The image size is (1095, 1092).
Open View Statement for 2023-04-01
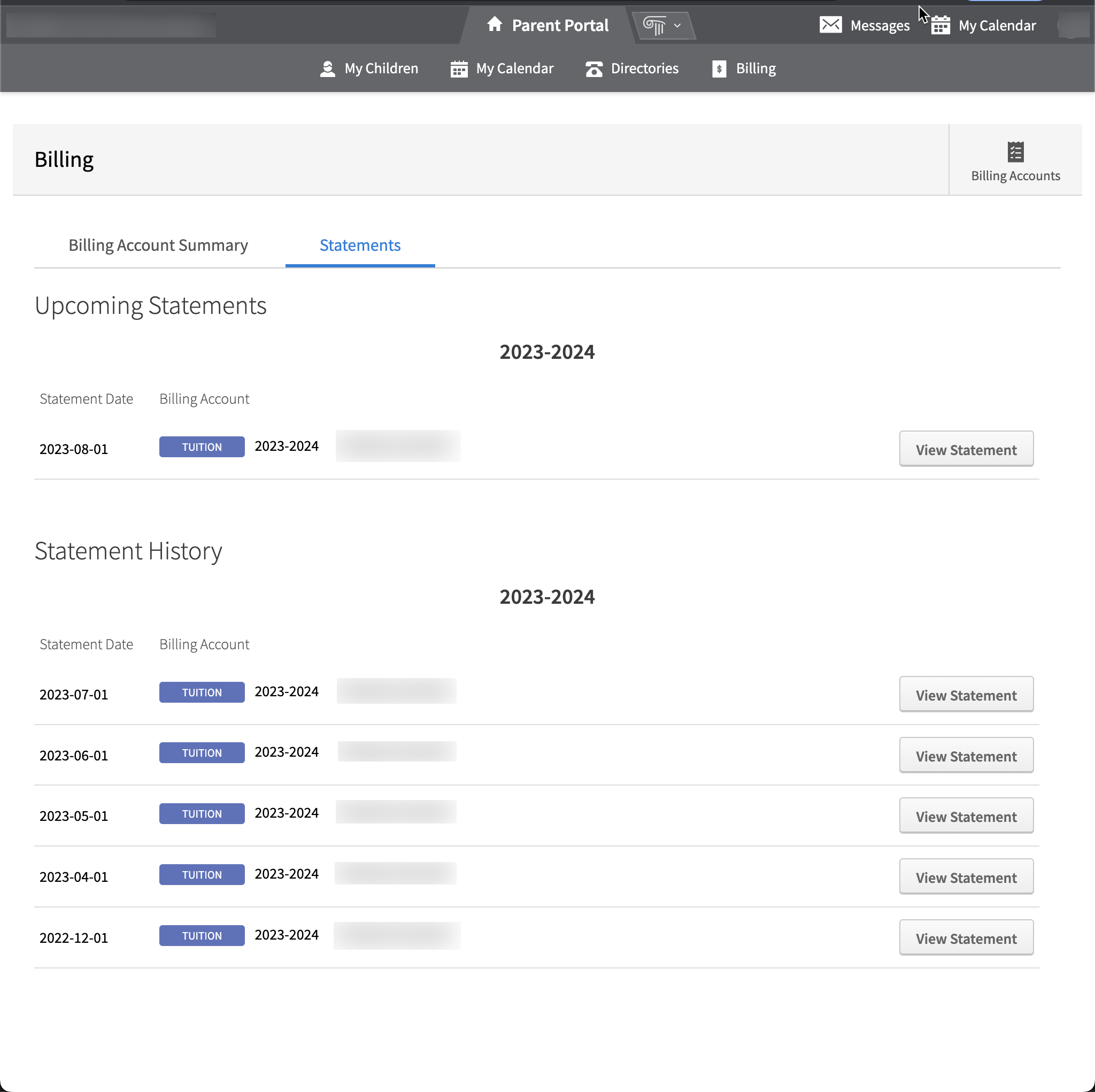click(x=966, y=877)
